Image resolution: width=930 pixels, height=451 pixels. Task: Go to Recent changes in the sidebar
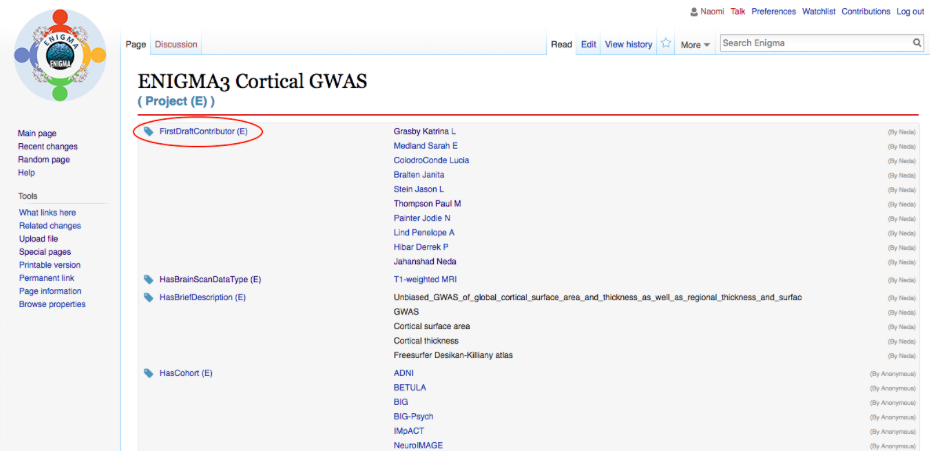(46, 146)
